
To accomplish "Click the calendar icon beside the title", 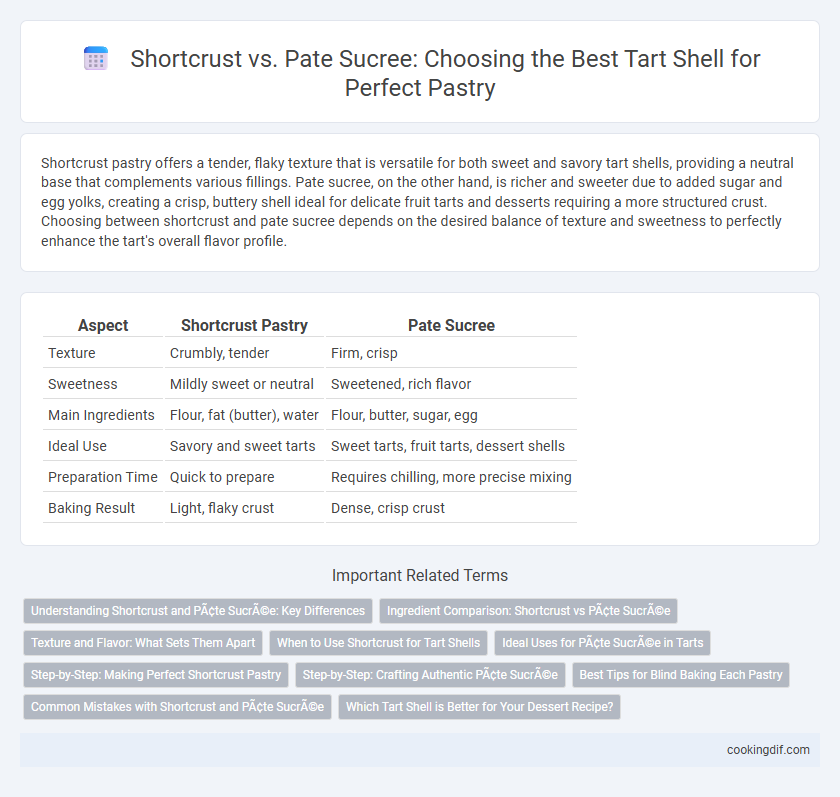I will (96, 58).
